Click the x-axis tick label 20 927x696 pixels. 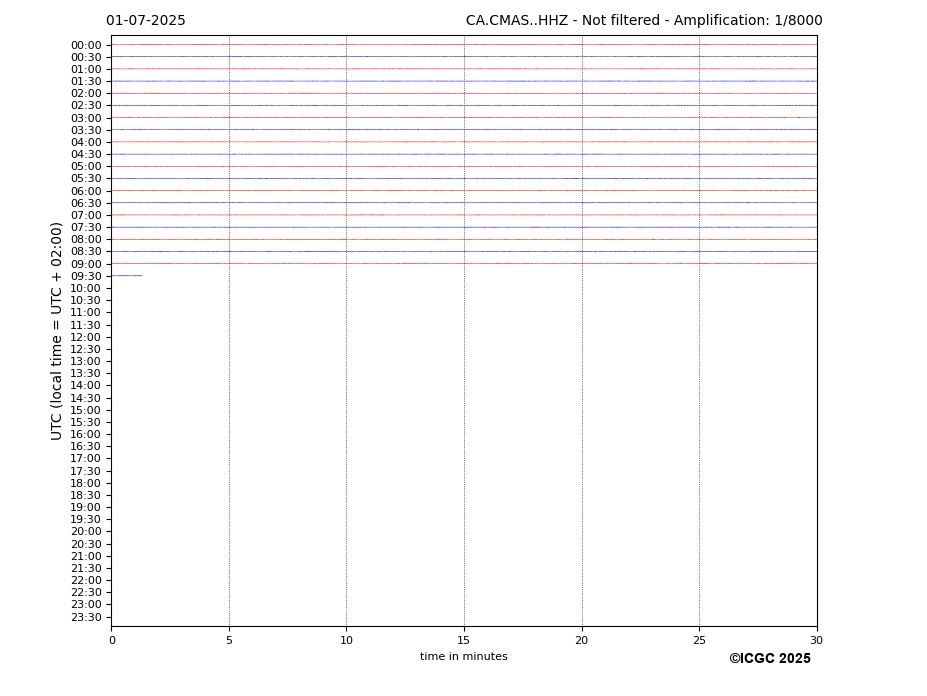(582, 640)
